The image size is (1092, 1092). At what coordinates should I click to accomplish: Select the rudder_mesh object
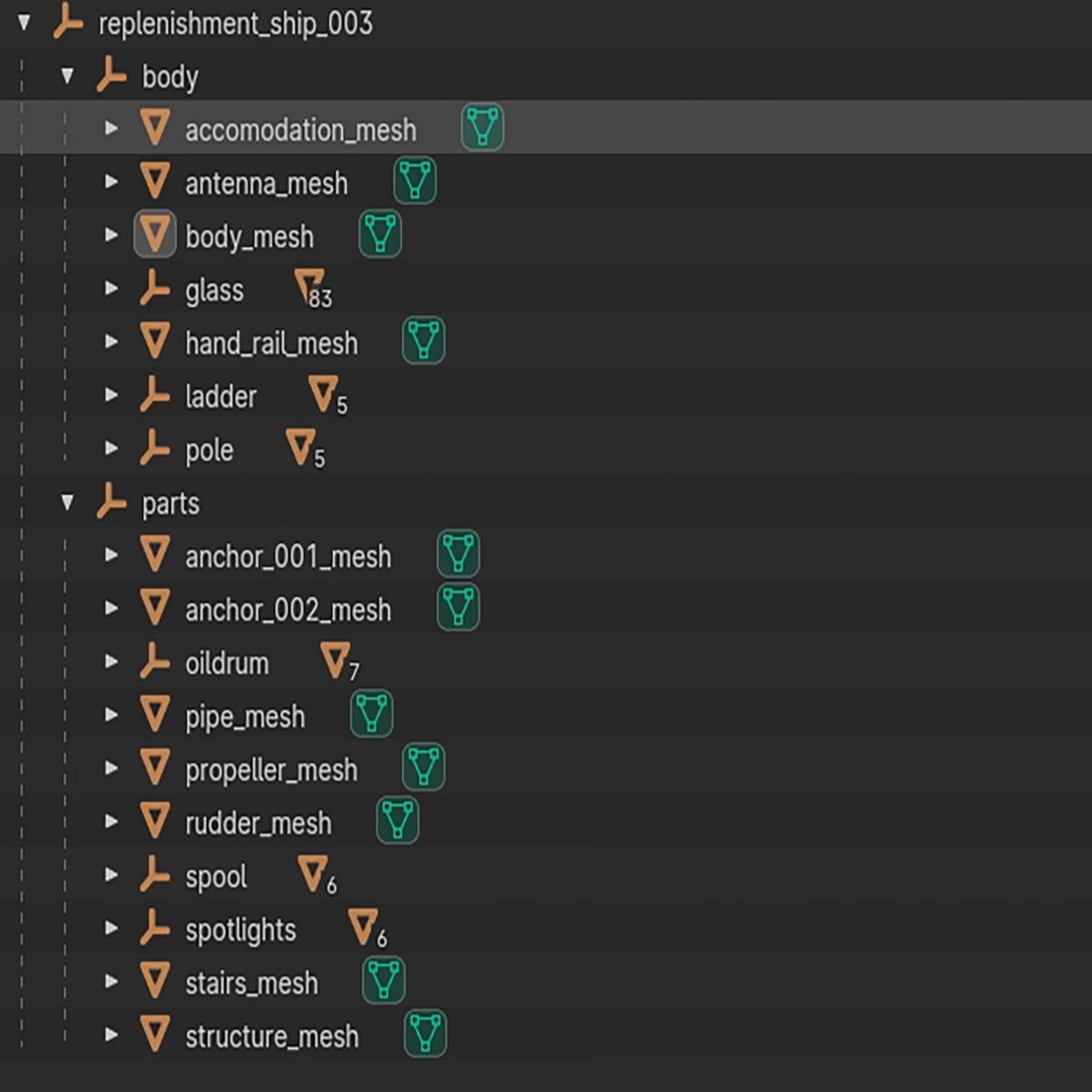coord(258,823)
